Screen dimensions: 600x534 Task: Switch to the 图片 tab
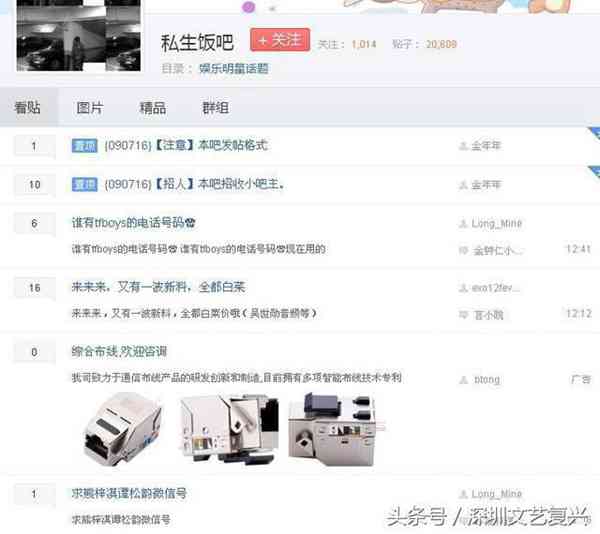tap(90, 108)
